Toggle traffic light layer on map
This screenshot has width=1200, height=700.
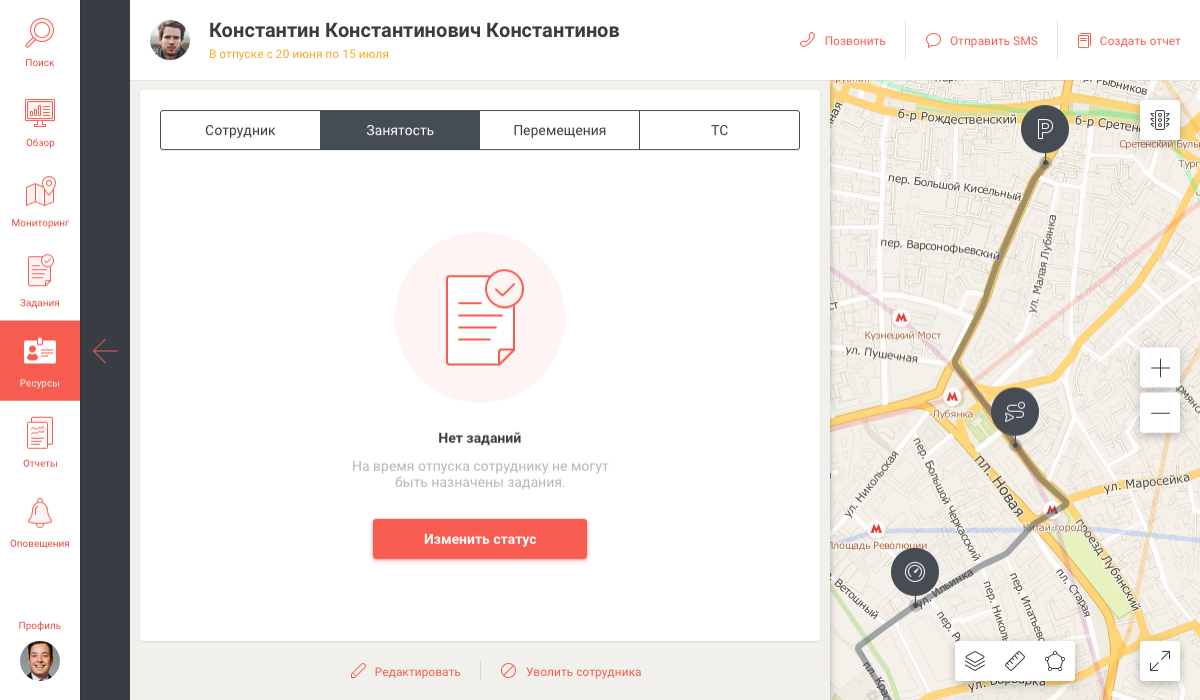click(1160, 120)
